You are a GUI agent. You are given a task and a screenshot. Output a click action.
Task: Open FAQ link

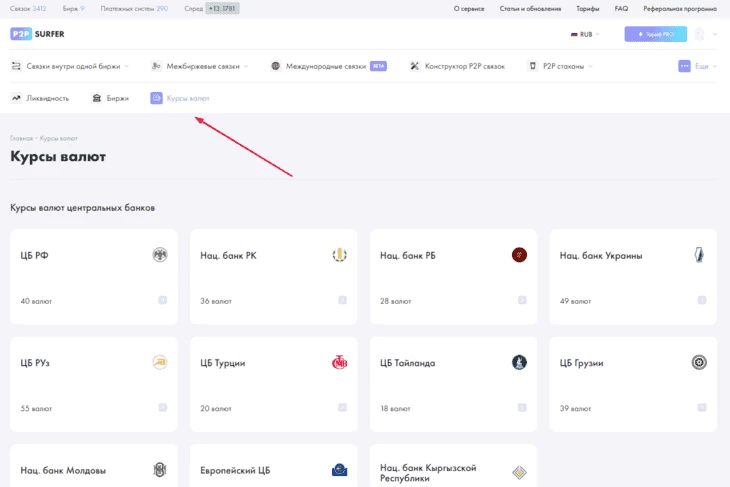(621, 8)
